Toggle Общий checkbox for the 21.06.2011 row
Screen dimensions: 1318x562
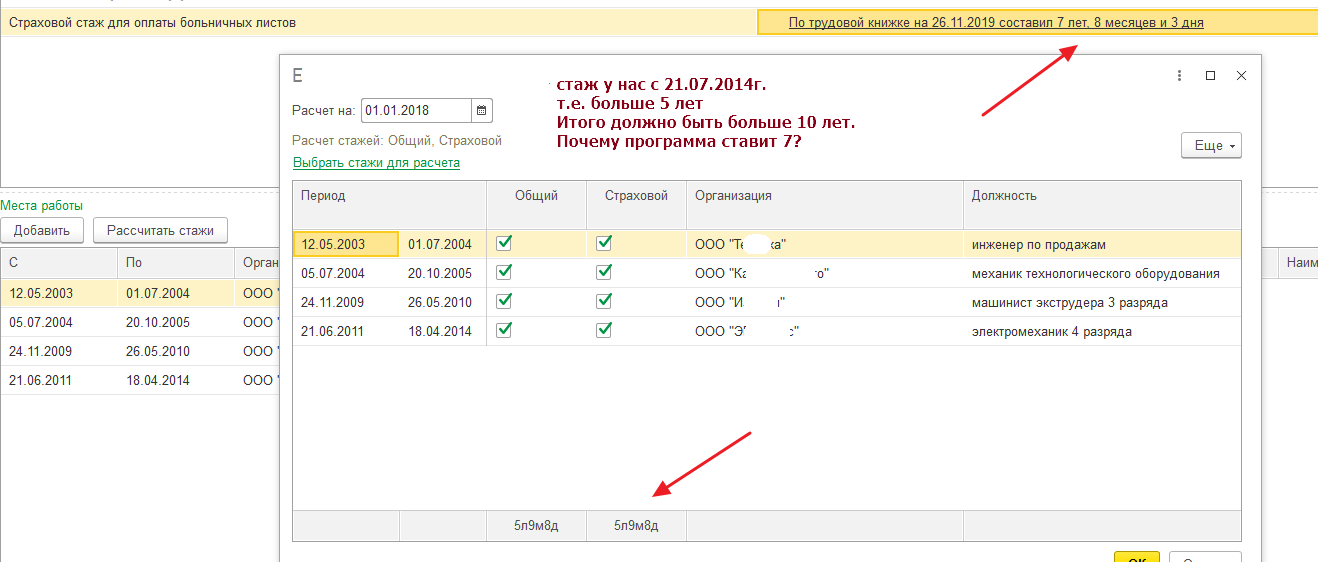[x=504, y=330]
